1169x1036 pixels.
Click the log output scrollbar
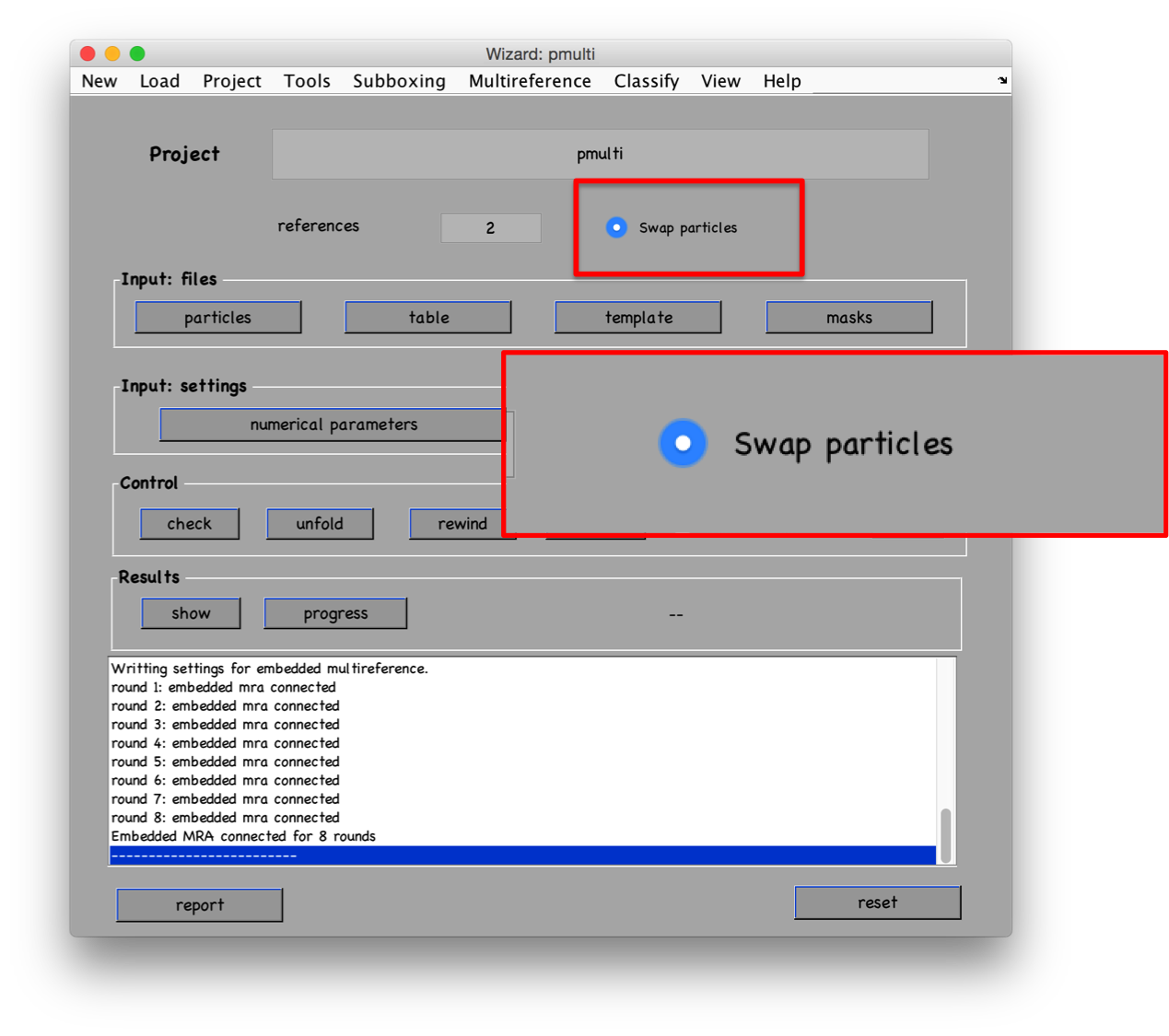[x=945, y=834]
